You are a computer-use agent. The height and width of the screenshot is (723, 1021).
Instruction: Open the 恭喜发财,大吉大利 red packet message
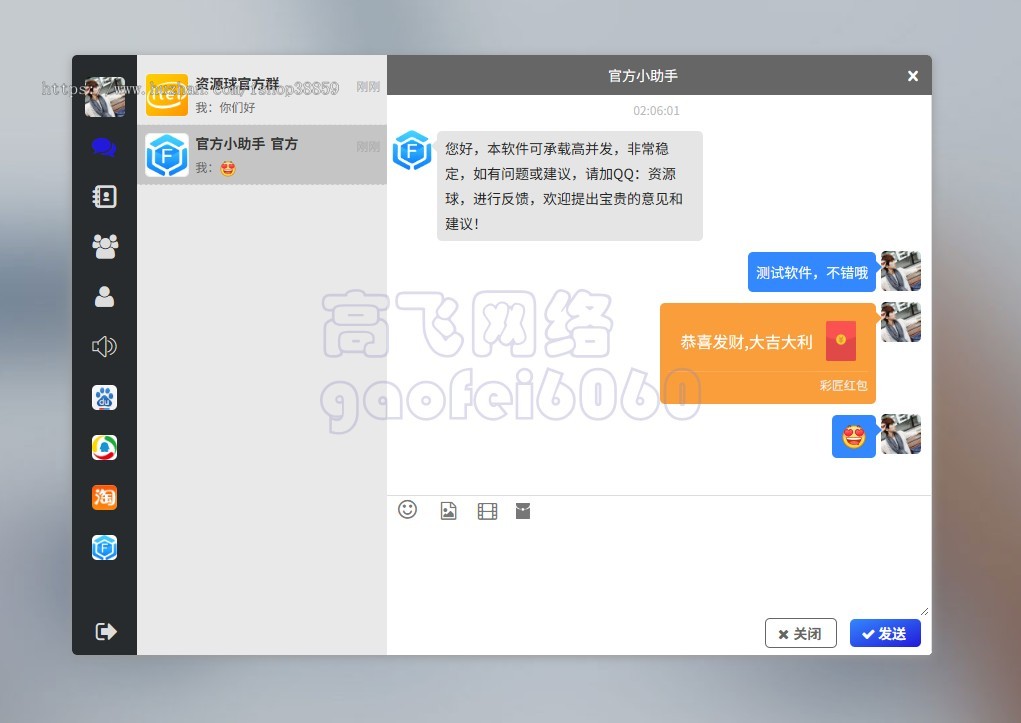(768, 353)
